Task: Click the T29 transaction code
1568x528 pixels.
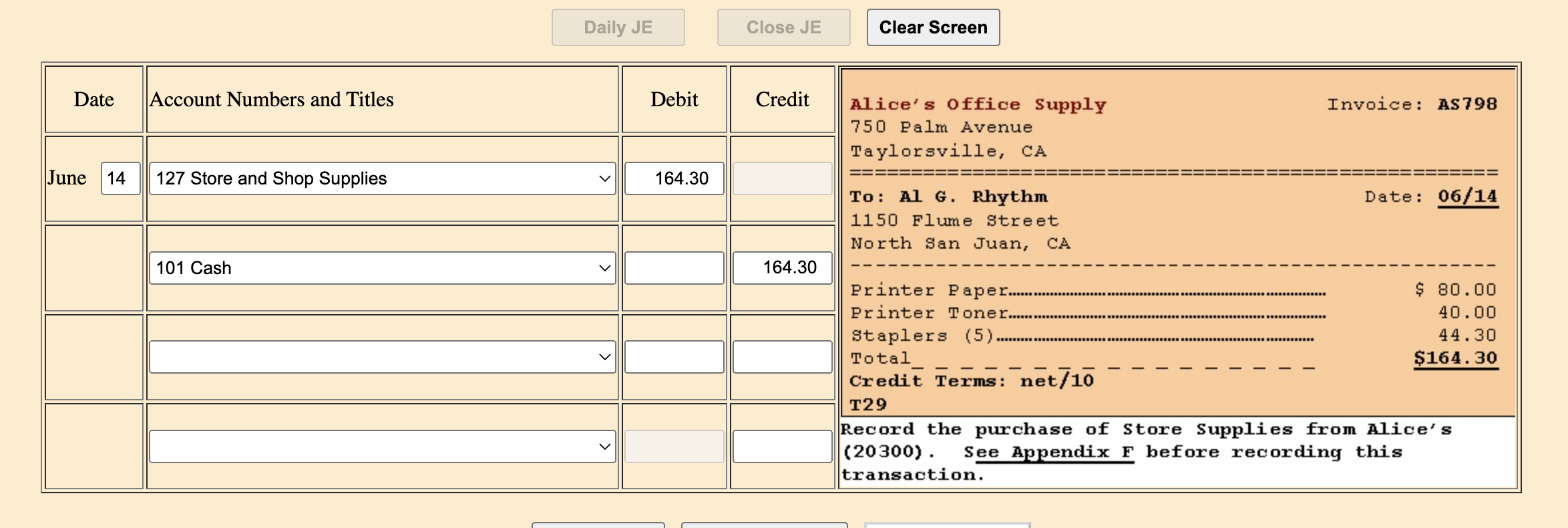Action: 868,405
